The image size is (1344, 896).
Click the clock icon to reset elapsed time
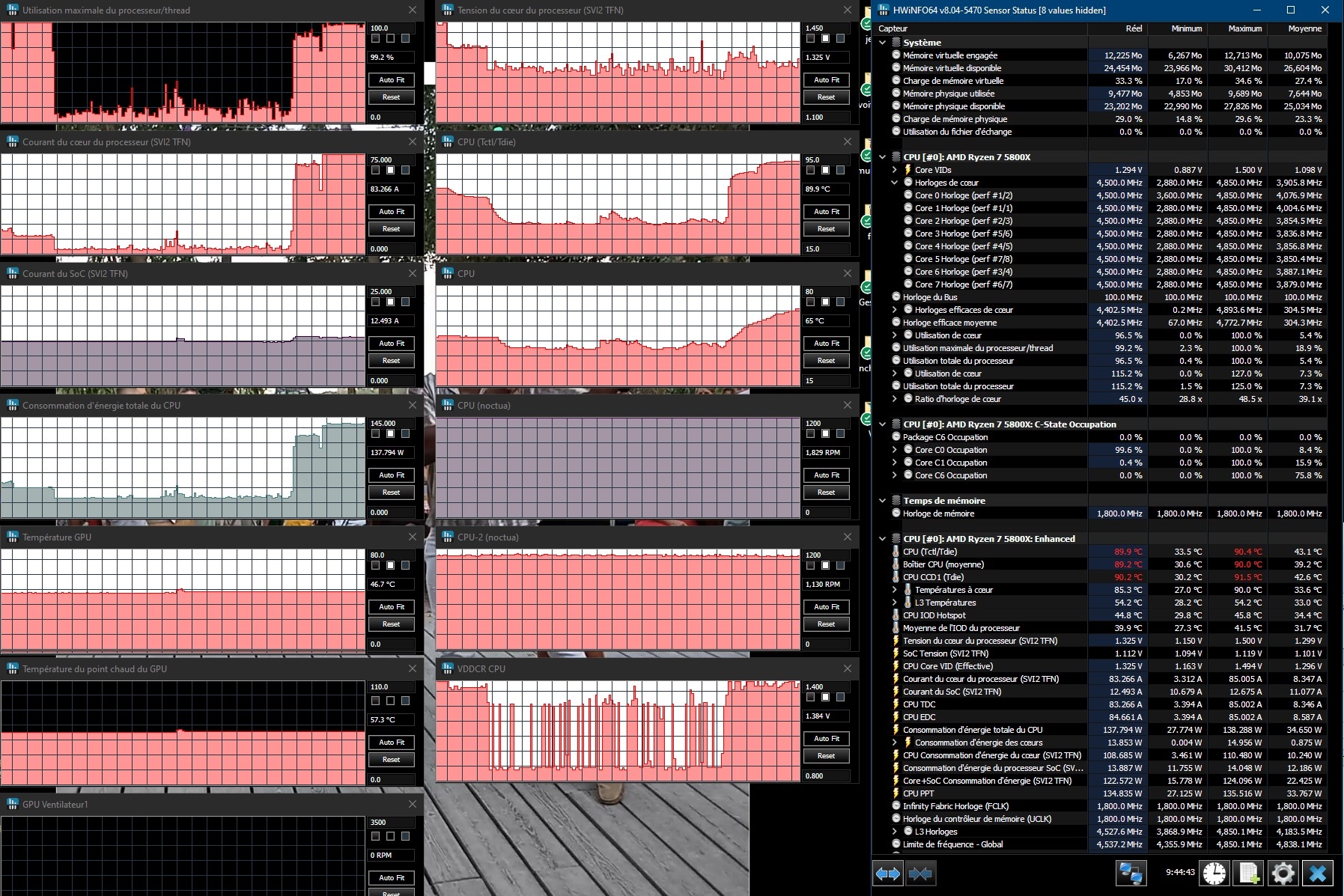coord(1214,874)
